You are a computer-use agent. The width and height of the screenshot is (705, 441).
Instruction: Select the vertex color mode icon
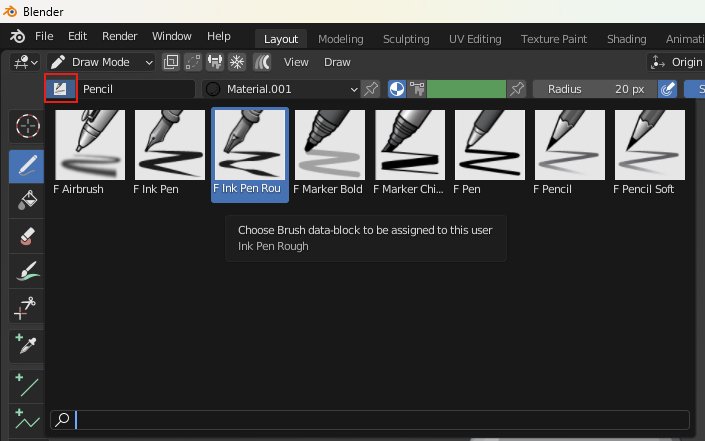coord(417,89)
